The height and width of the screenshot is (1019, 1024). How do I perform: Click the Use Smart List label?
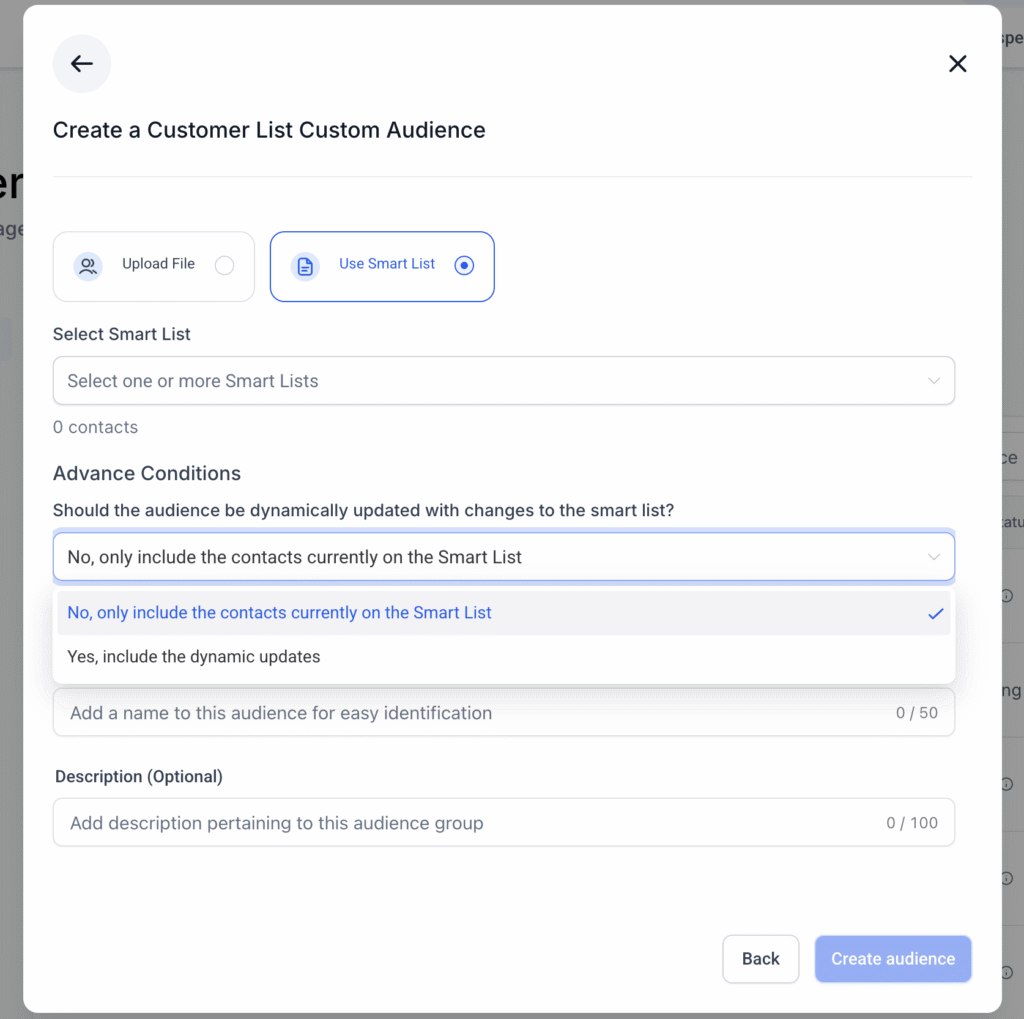pyautogui.click(x=387, y=264)
